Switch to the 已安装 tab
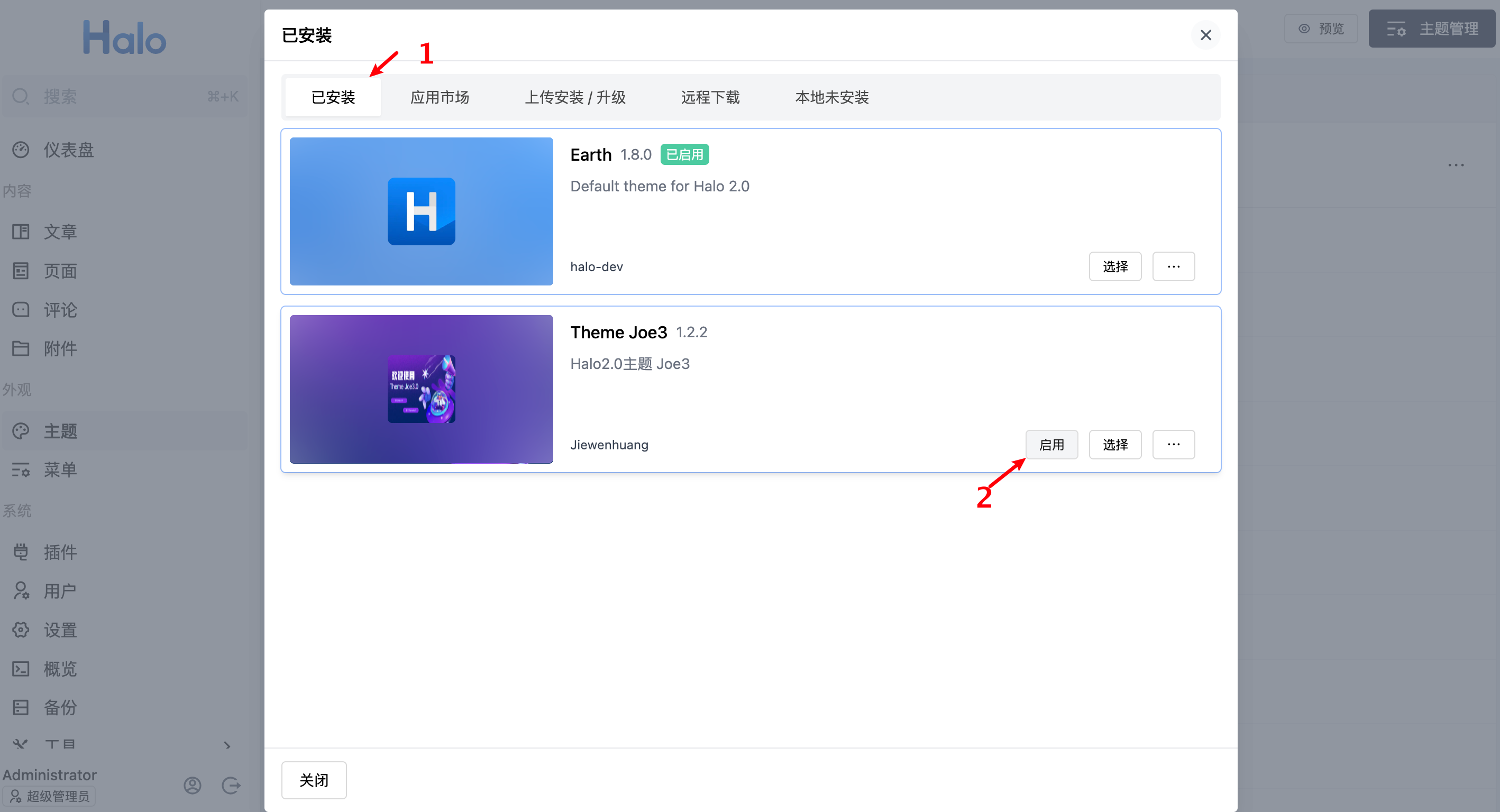The width and height of the screenshot is (1500, 812). coord(333,97)
